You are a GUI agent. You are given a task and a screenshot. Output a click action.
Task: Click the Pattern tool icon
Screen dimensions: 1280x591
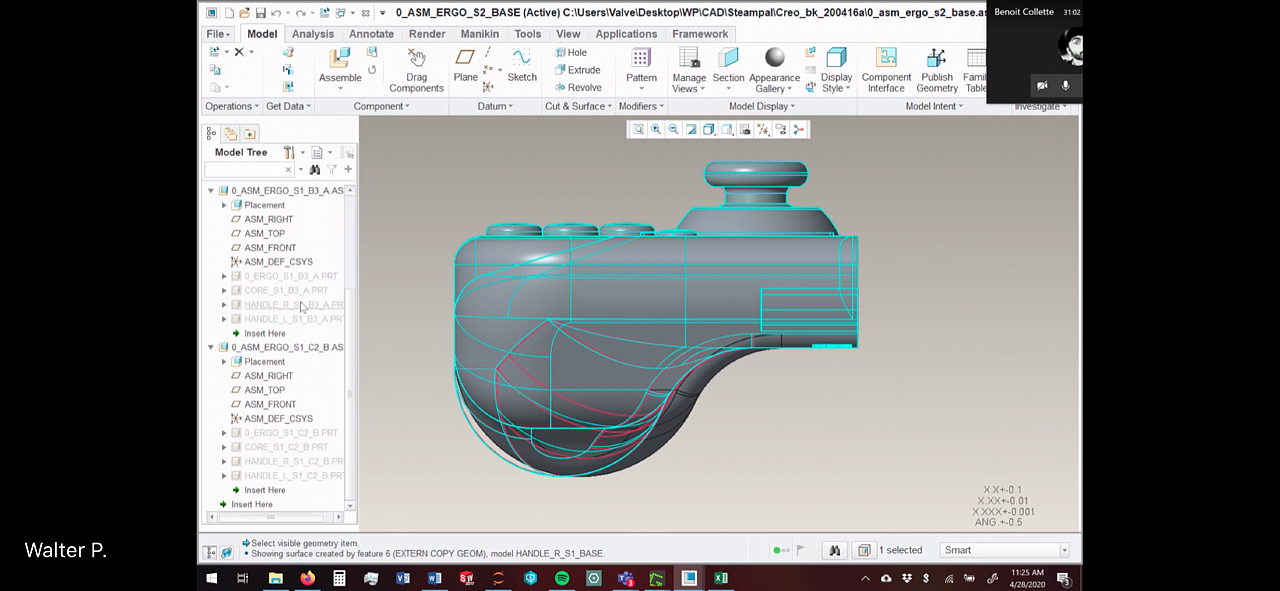click(641, 59)
